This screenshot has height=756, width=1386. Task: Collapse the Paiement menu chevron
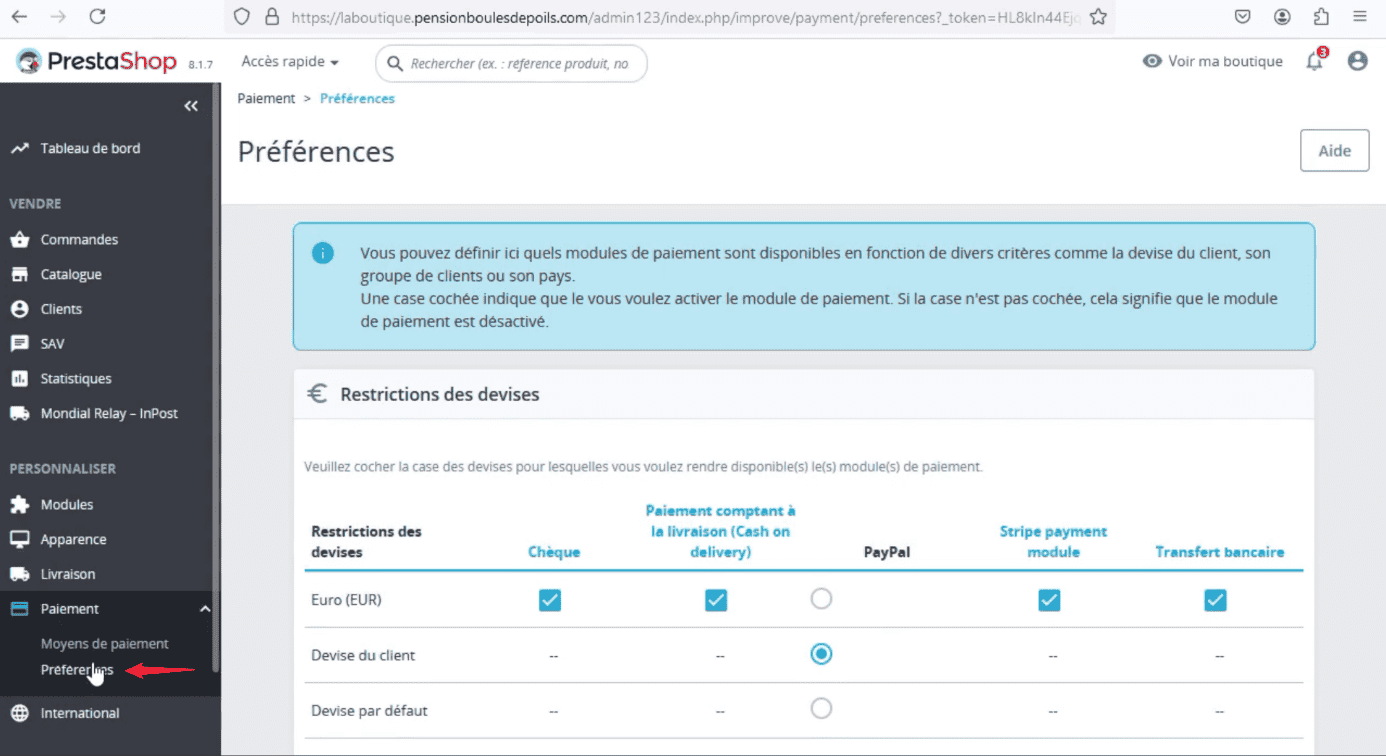205,609
